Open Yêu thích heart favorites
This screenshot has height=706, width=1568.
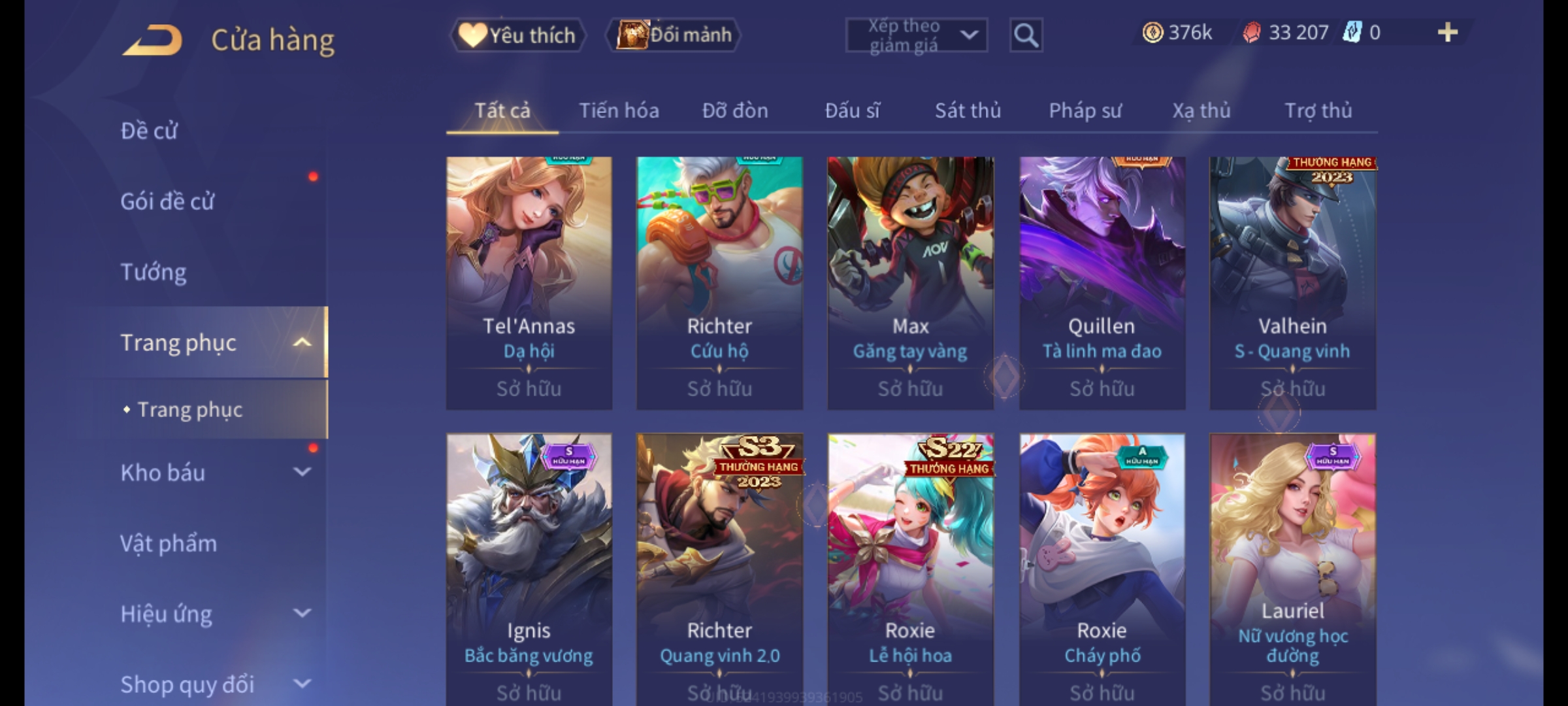[517, 35]
